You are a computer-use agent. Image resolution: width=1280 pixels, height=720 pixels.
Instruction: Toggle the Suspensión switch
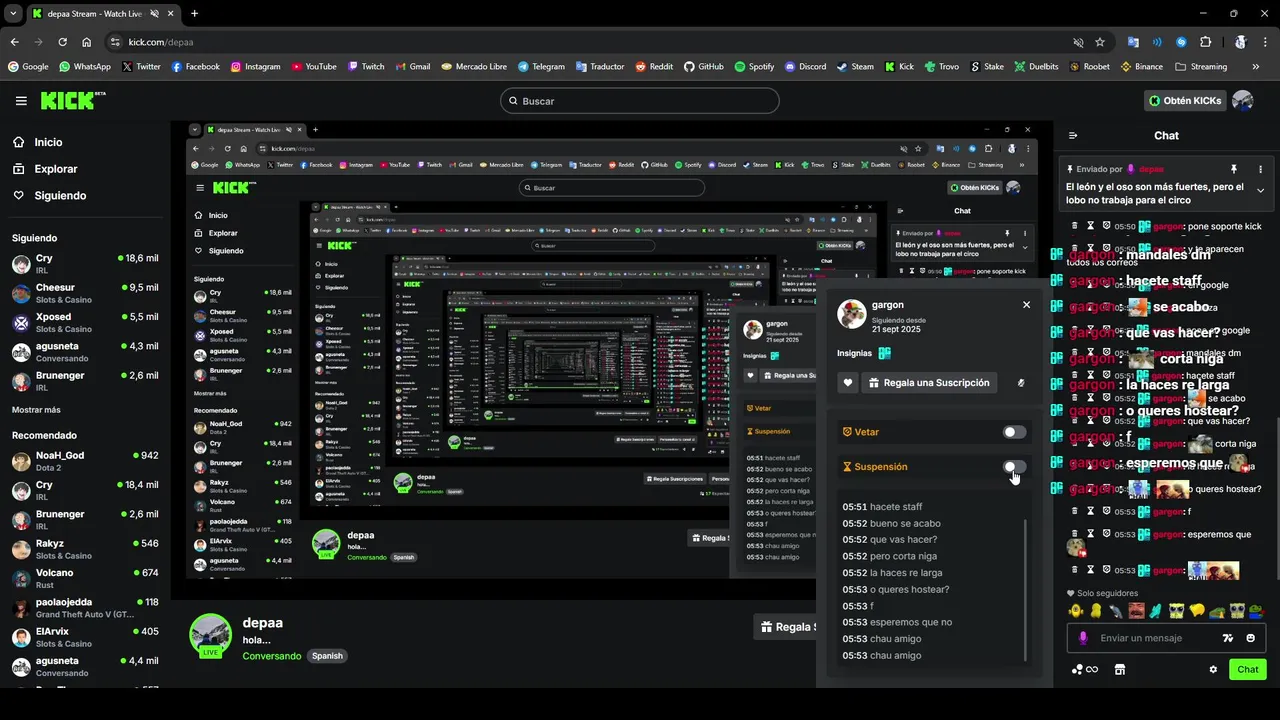(1014, 467)
